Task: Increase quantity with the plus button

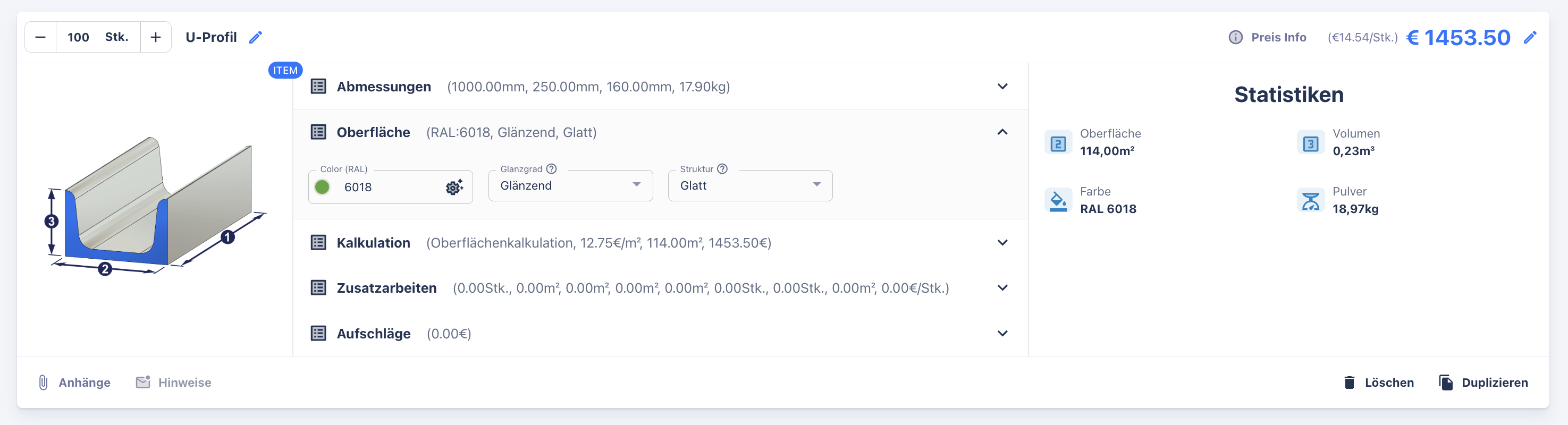Action: (156, 37)
